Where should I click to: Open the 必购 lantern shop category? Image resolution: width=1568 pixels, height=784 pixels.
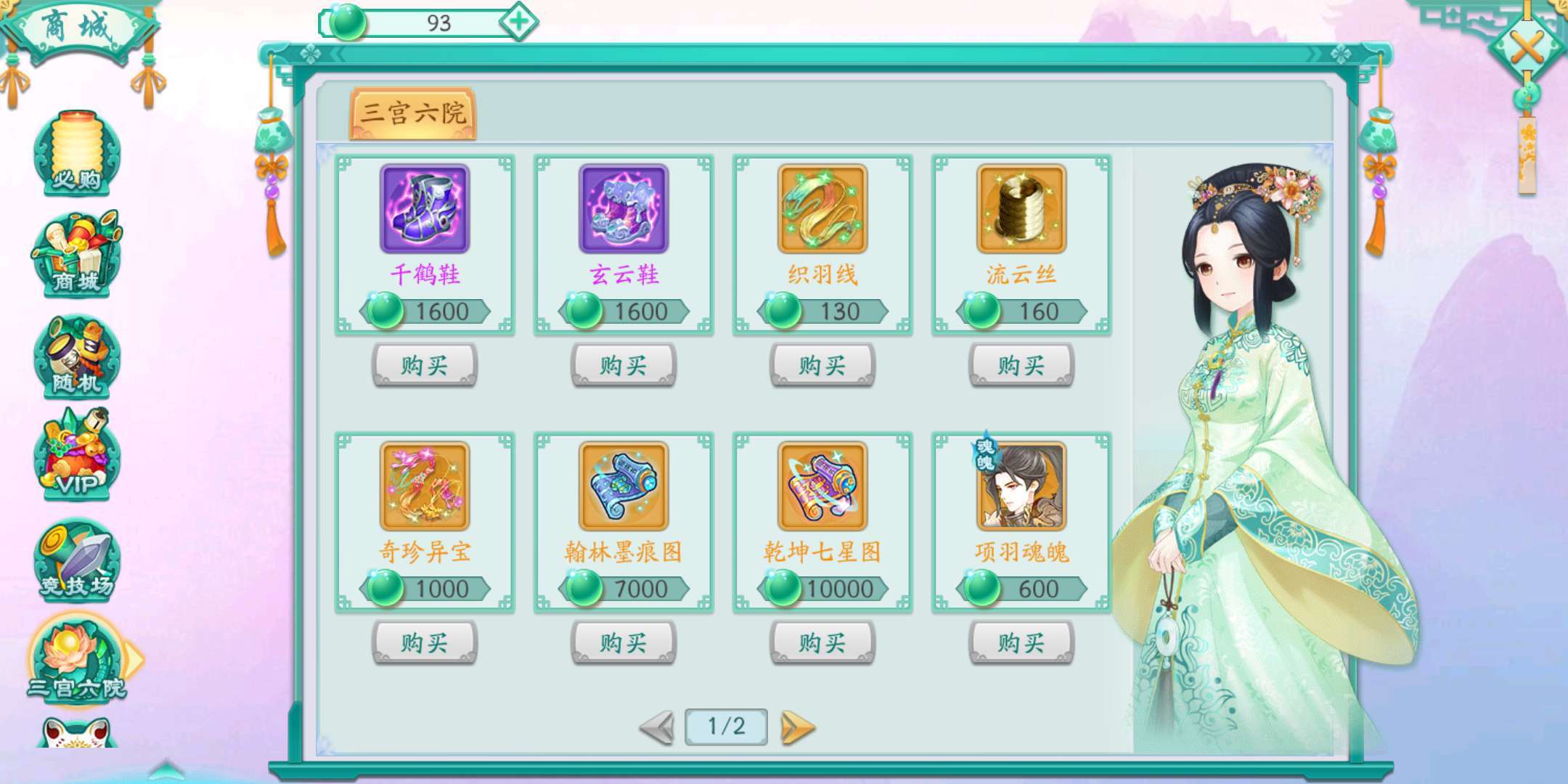coord(77,153)
